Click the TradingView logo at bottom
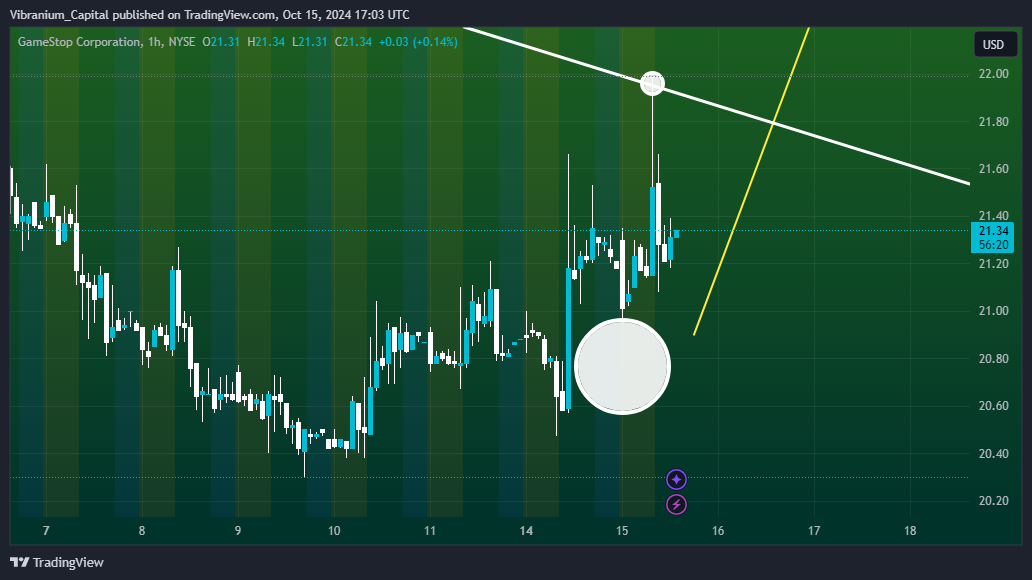The image size is (1032, 580). (57, 562)
